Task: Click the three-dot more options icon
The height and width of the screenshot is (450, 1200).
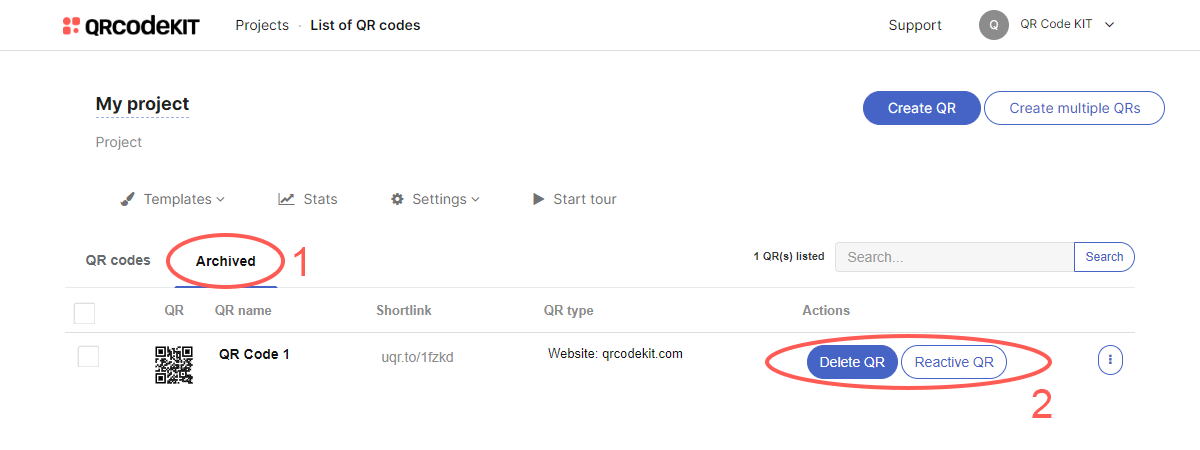Action: (1110, 360)
